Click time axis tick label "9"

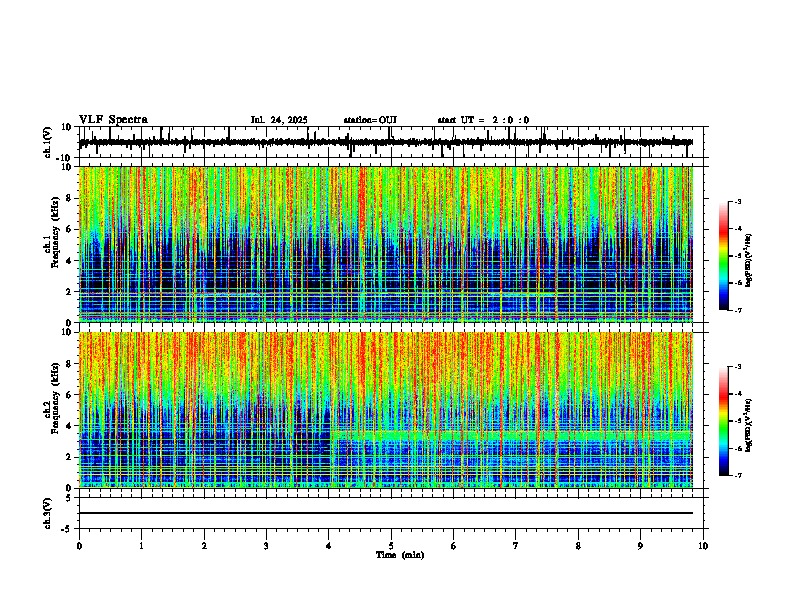pos(640,546)
